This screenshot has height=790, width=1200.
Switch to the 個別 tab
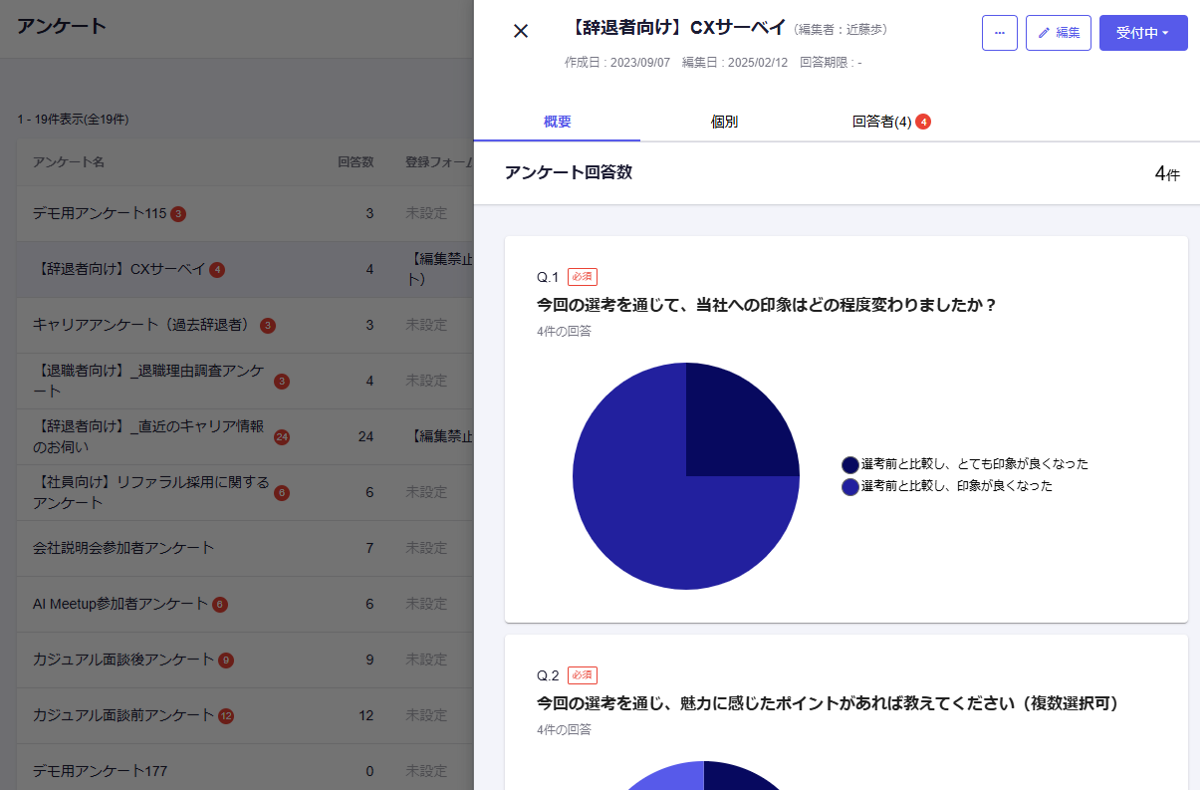pyautogui.click(x=724, y=122)
